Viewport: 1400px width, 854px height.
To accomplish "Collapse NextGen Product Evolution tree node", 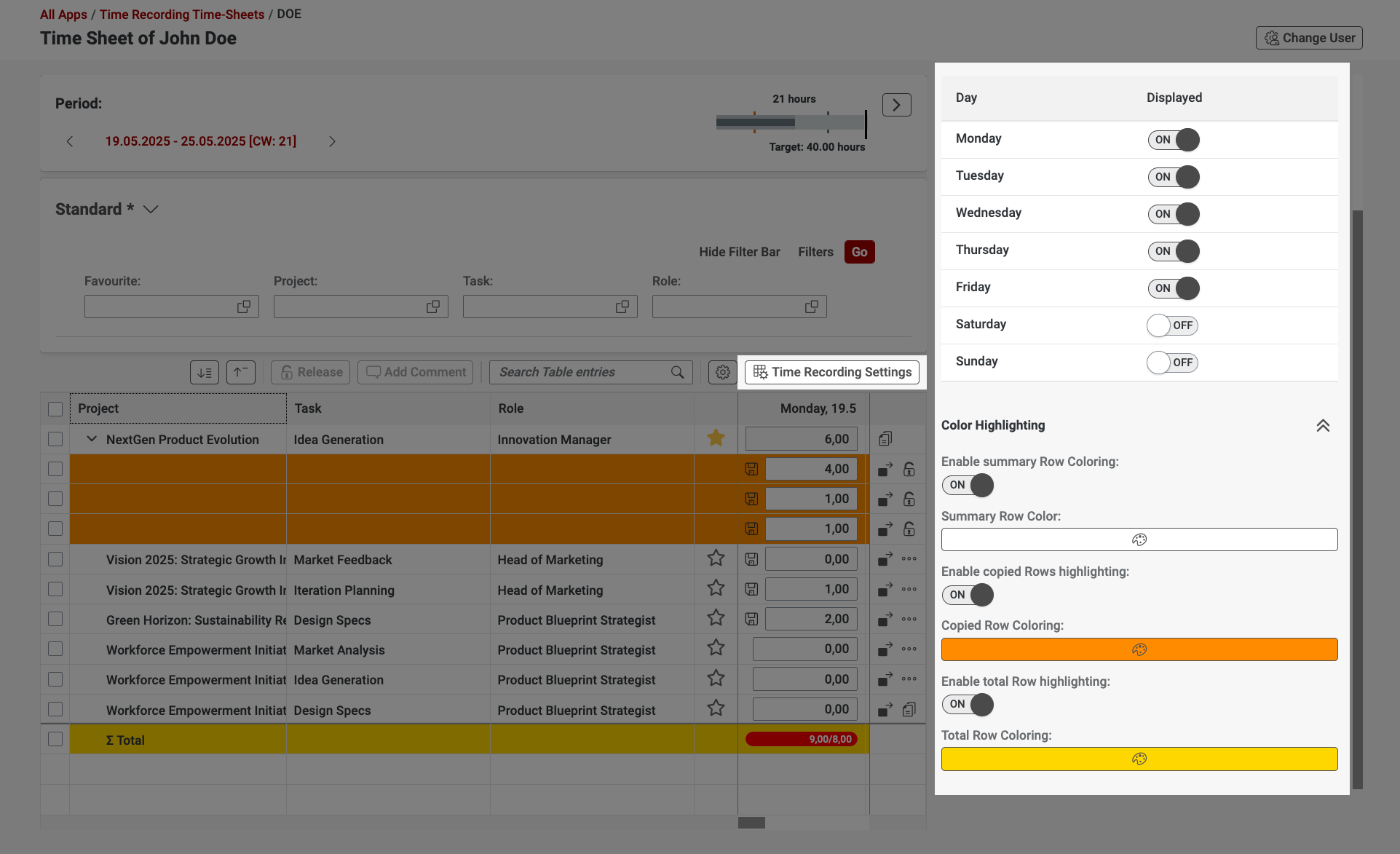I will tap(92, 439).
